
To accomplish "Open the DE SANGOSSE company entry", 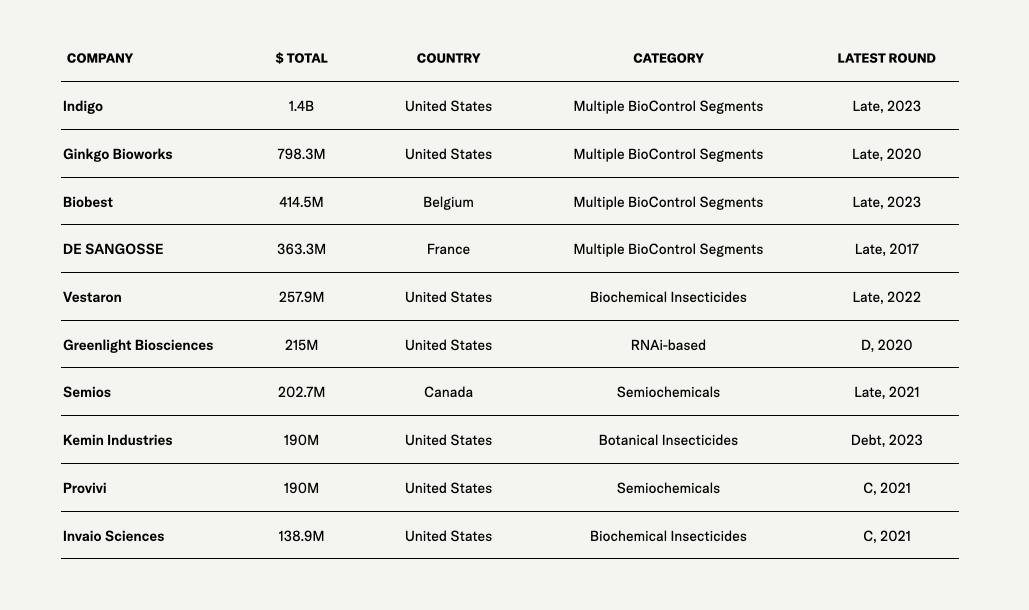I will click(x=113, y=249).
